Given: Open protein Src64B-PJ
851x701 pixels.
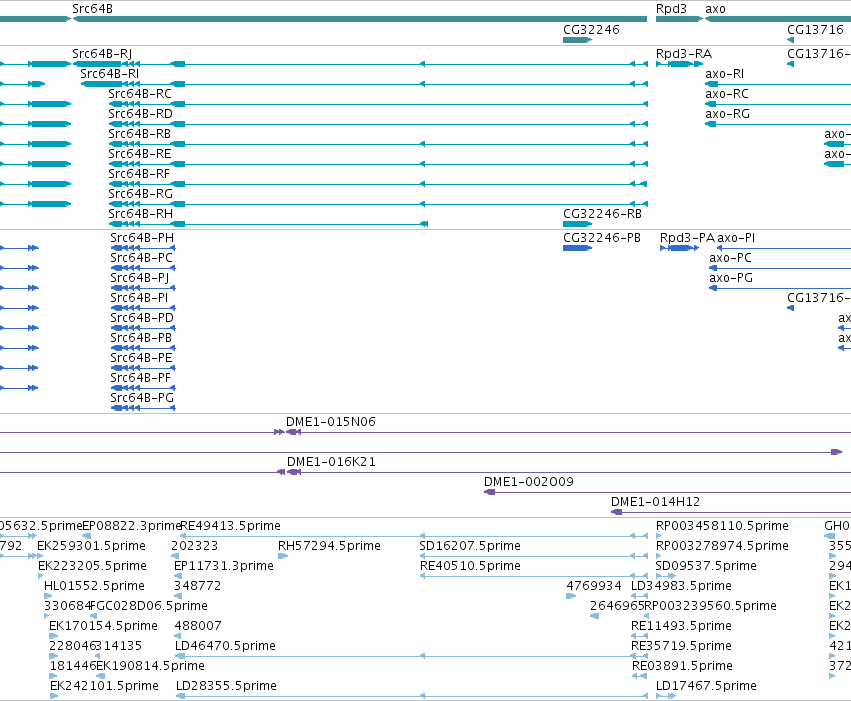Looking at the screenshot, I should click(x=143, y=288).
